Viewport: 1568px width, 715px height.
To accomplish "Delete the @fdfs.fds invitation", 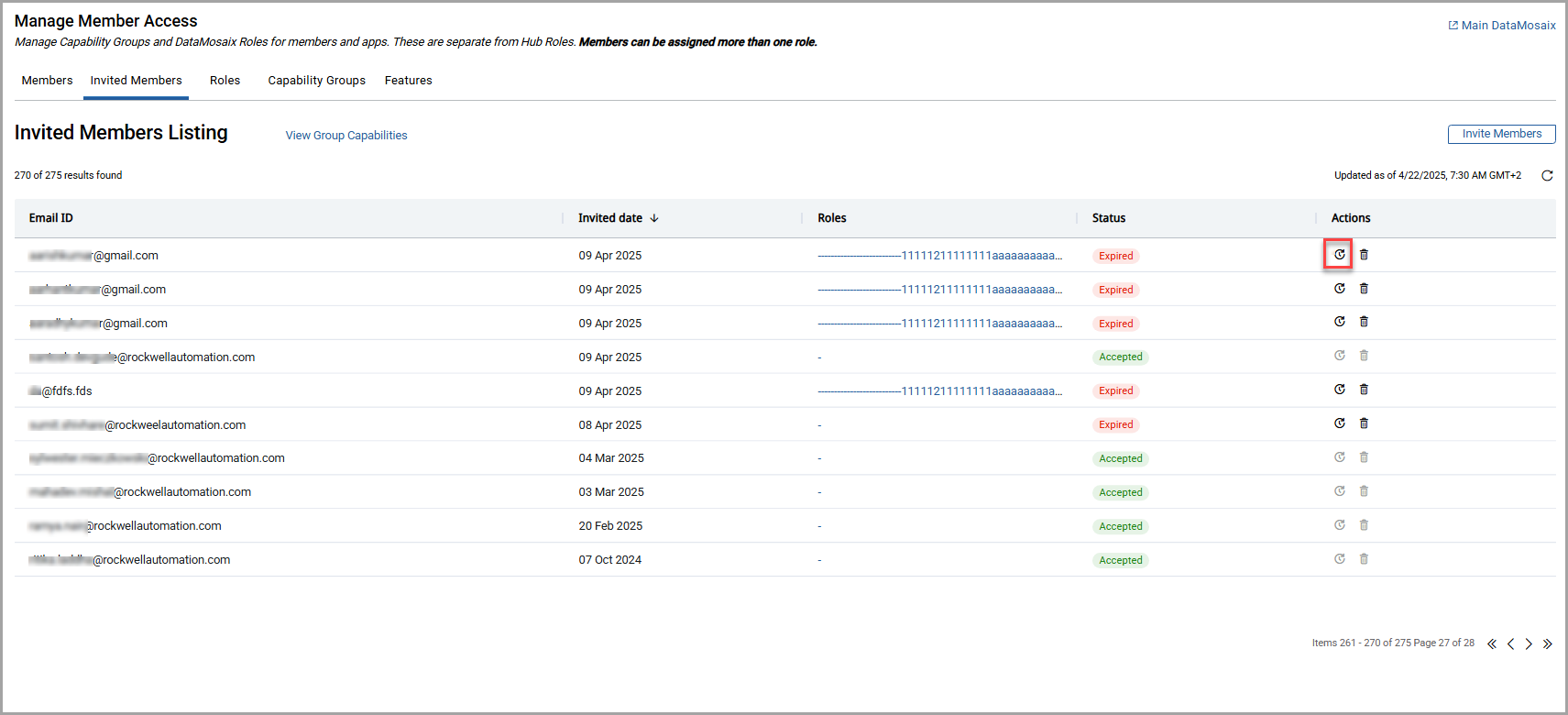I will (x=1364, y=390).
